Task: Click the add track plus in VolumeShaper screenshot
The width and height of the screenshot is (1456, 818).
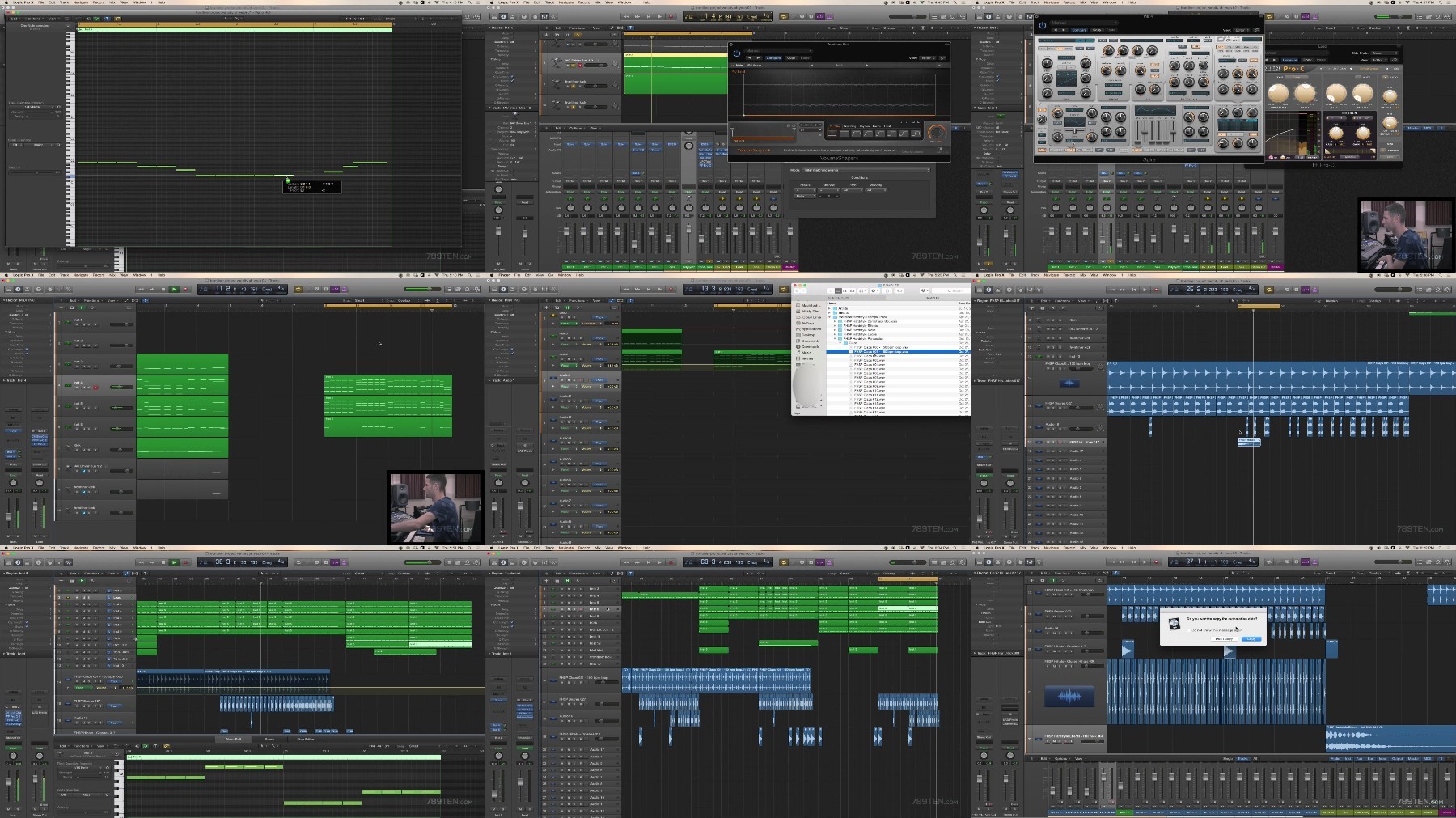Action: [x=547, y=35]
